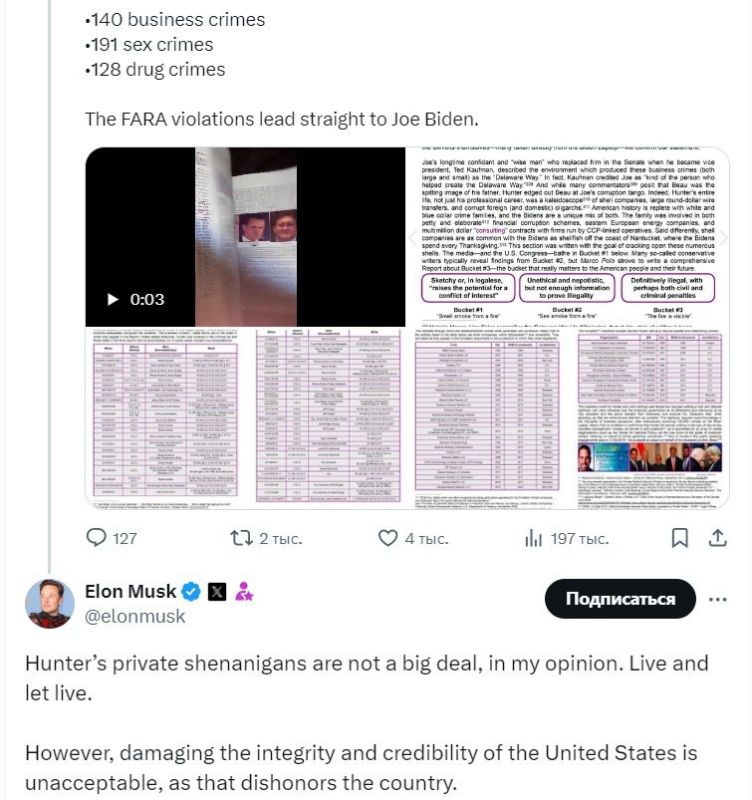752x800 pixels.
Task: Click the share post icon
Action: [716, 538]
